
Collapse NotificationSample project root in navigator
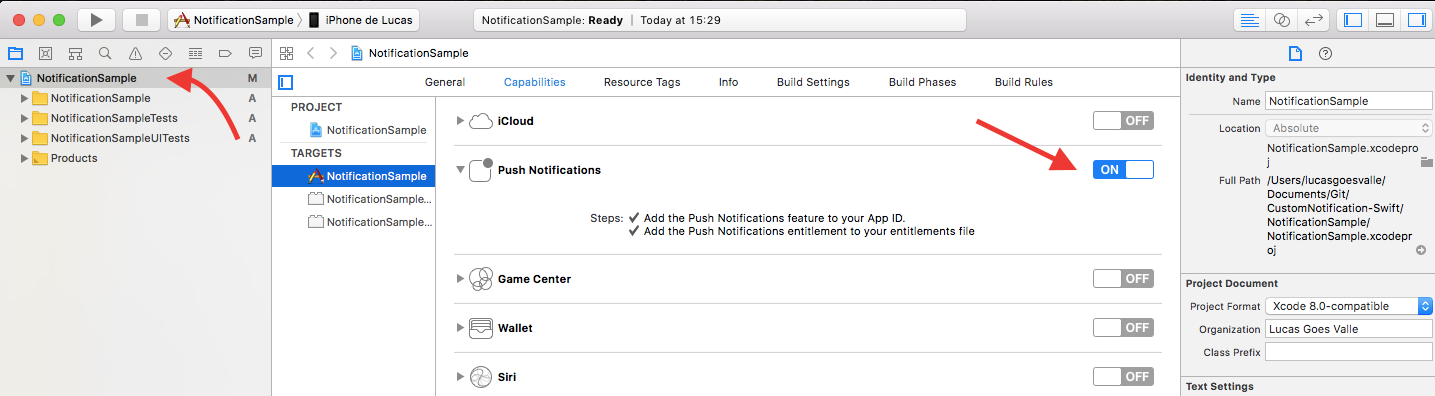coord(10,78)
